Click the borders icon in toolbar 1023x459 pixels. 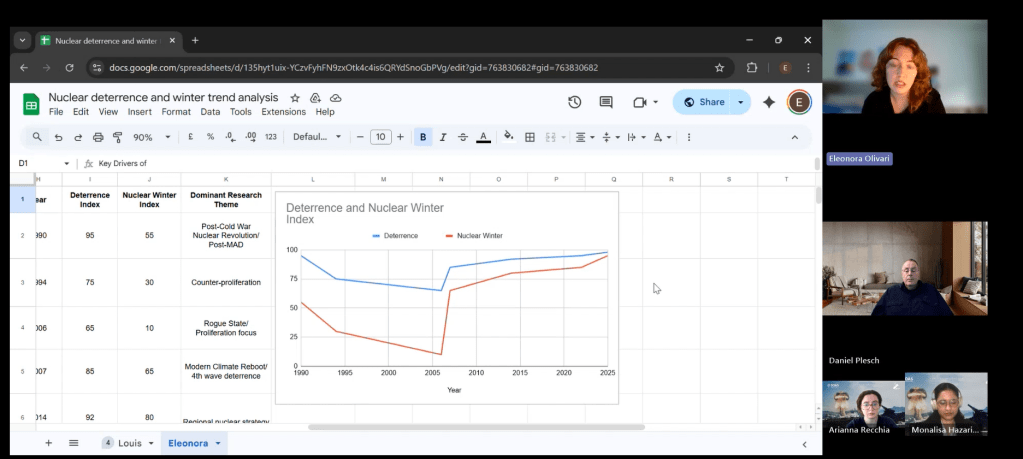530,137
